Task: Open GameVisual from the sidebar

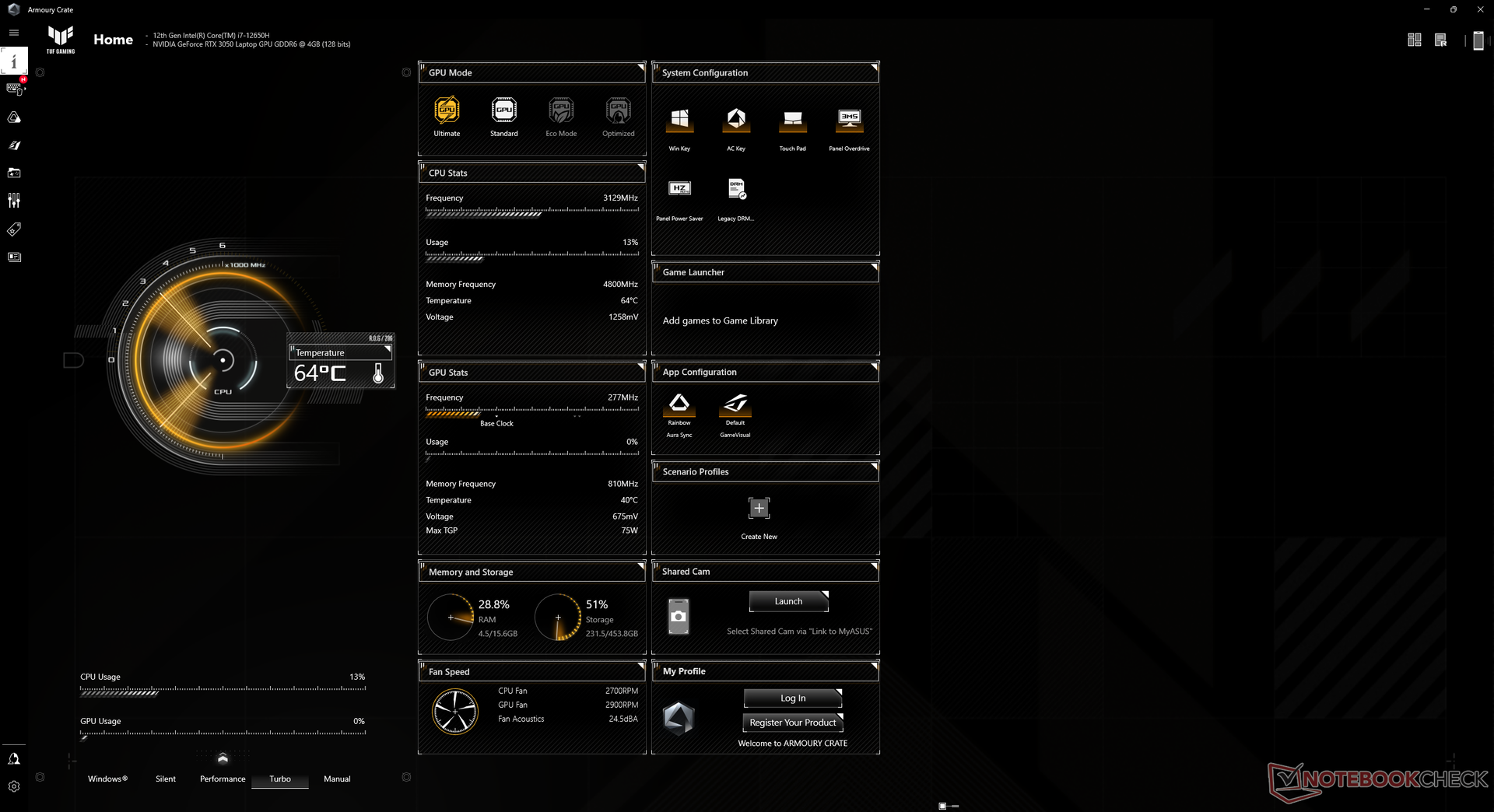Action: (x=14, y=145)
